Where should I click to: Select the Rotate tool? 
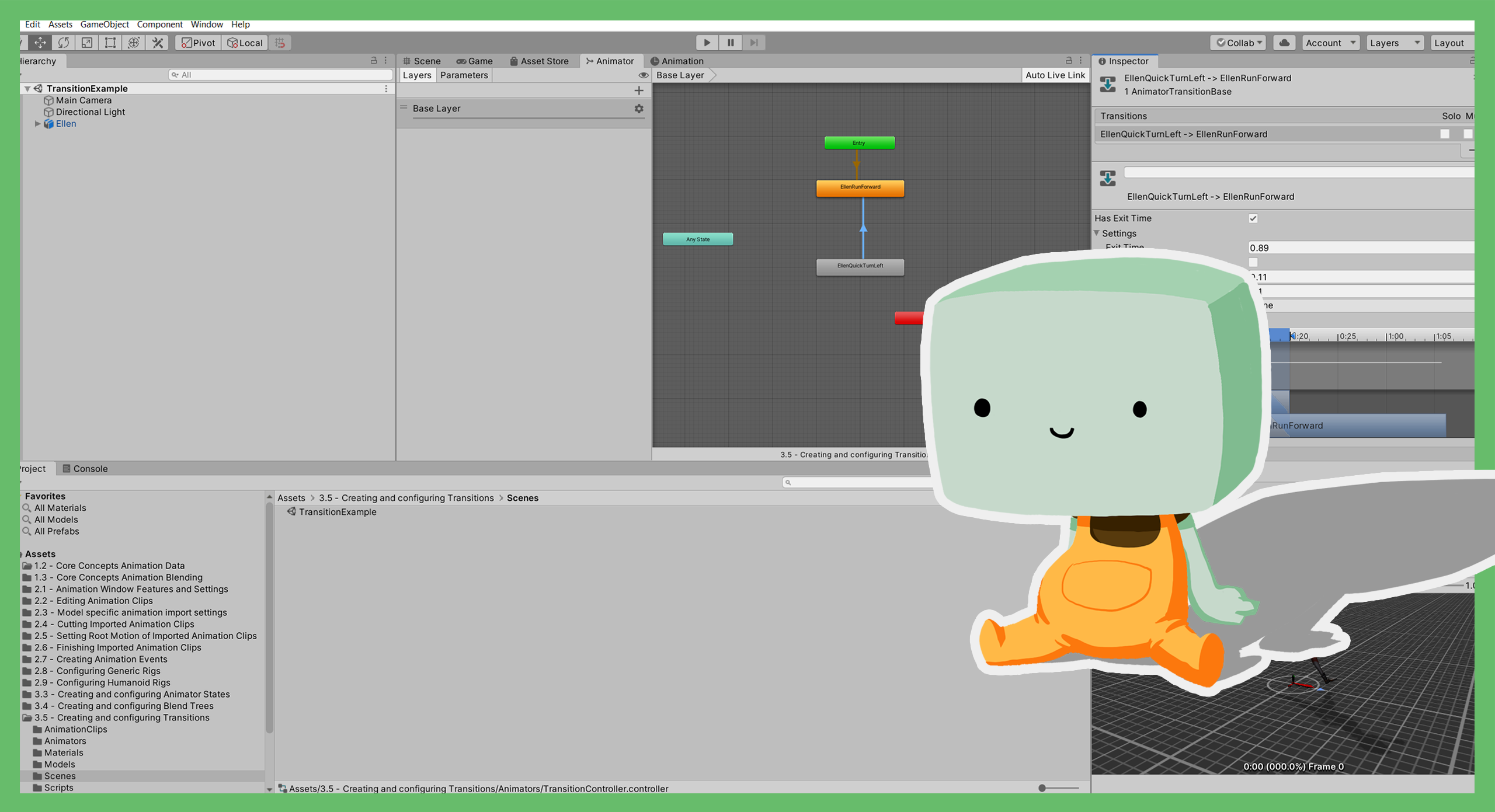click(63, 42)
